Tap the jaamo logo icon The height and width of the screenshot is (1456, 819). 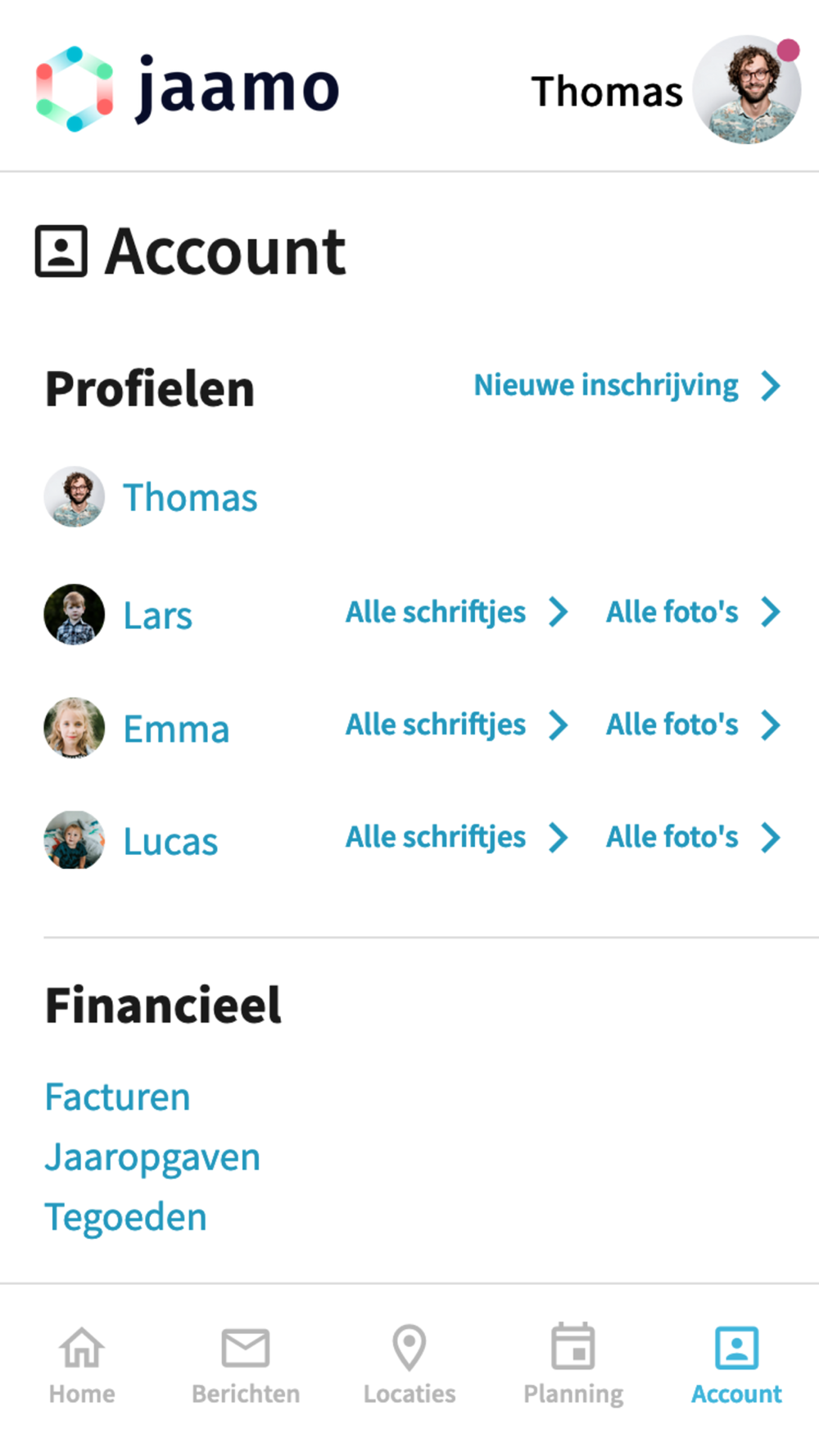tap(75, 89)
